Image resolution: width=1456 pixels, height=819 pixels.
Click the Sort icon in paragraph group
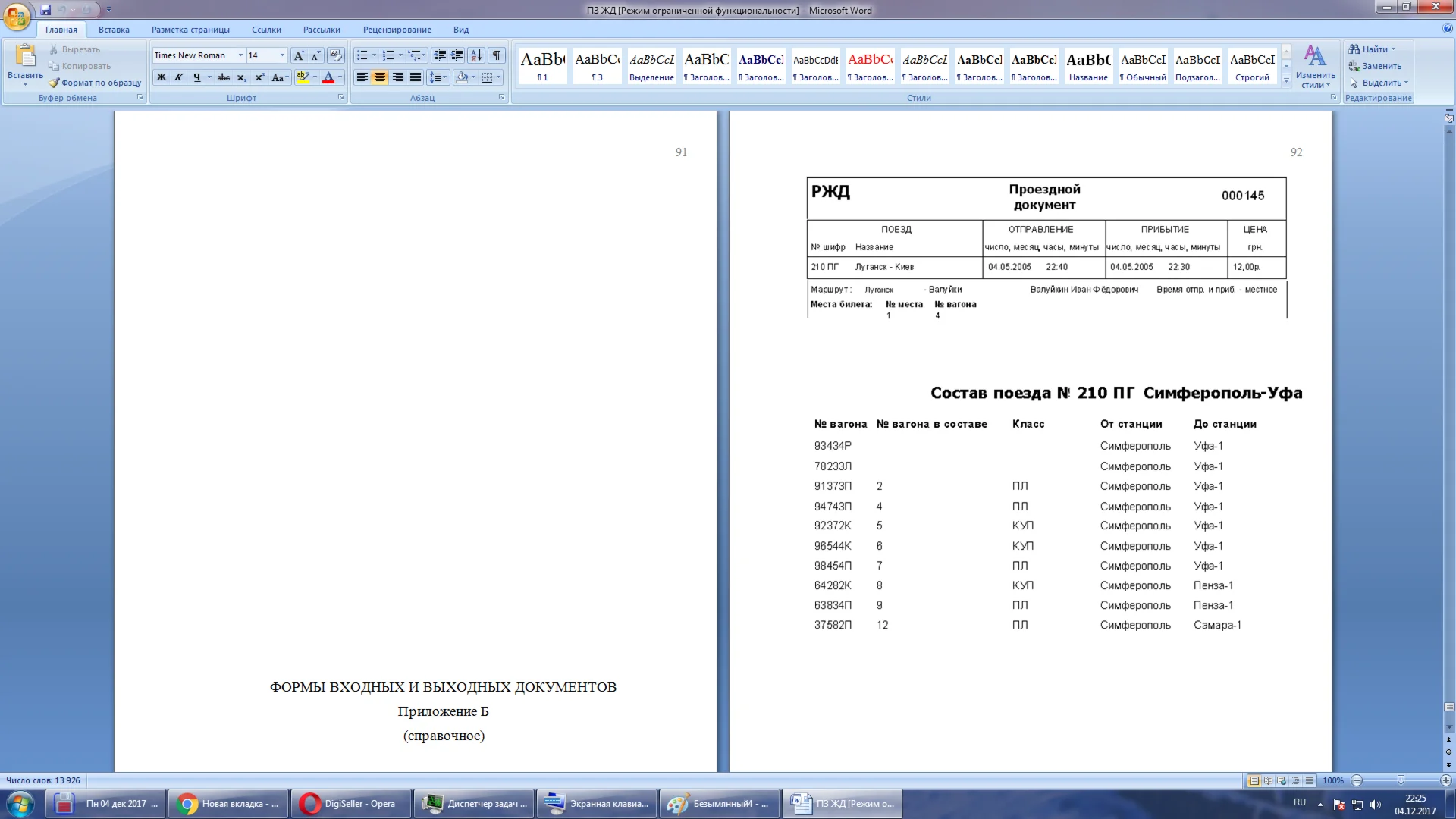(476, 55)
